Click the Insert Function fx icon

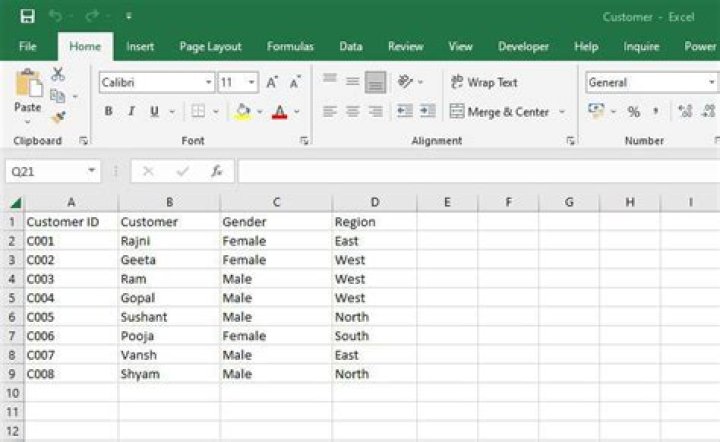[x=216, y=171]
